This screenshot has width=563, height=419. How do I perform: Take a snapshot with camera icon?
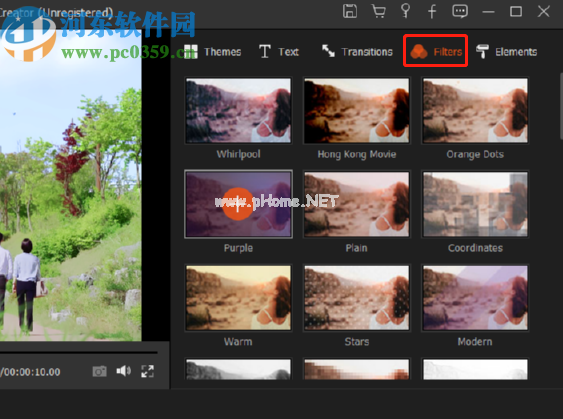[99, 371]
